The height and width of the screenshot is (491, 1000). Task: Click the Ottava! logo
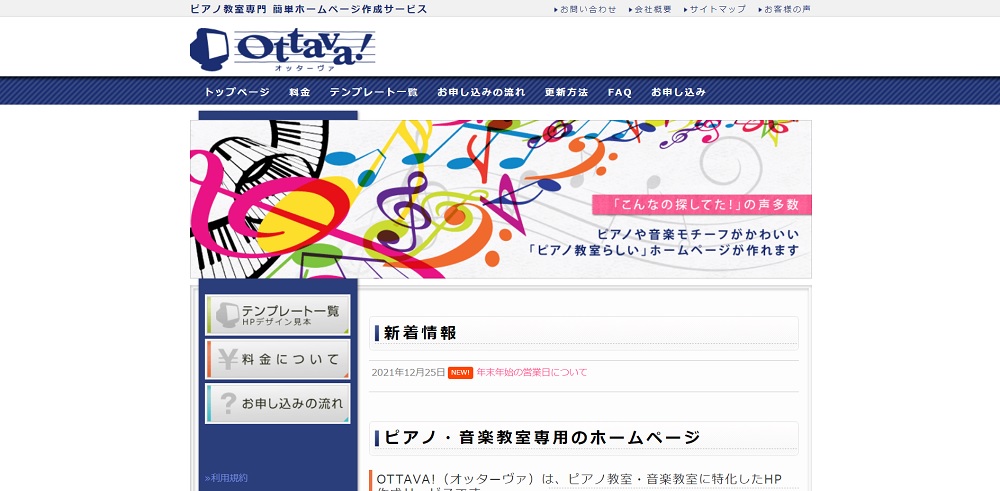[x=283, y=49]
